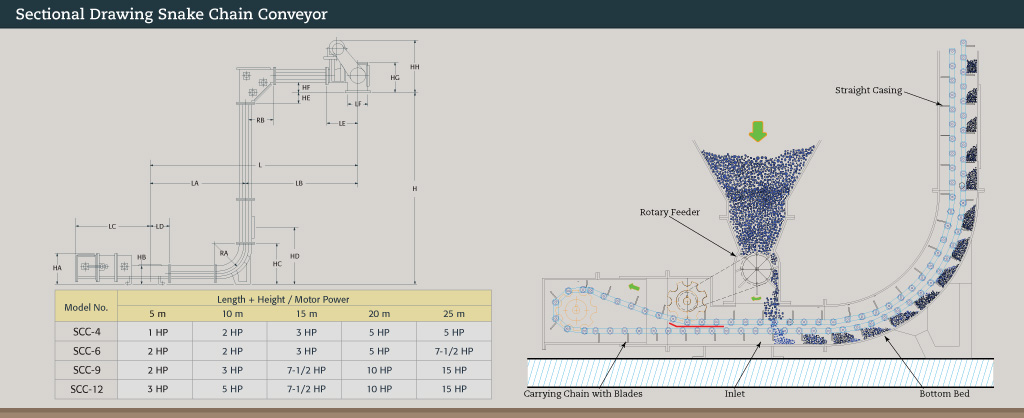This screenshot has height=418, width=1024.
Task: Click the 'Inlet' diagram label
Action: (x=735, y=394)
